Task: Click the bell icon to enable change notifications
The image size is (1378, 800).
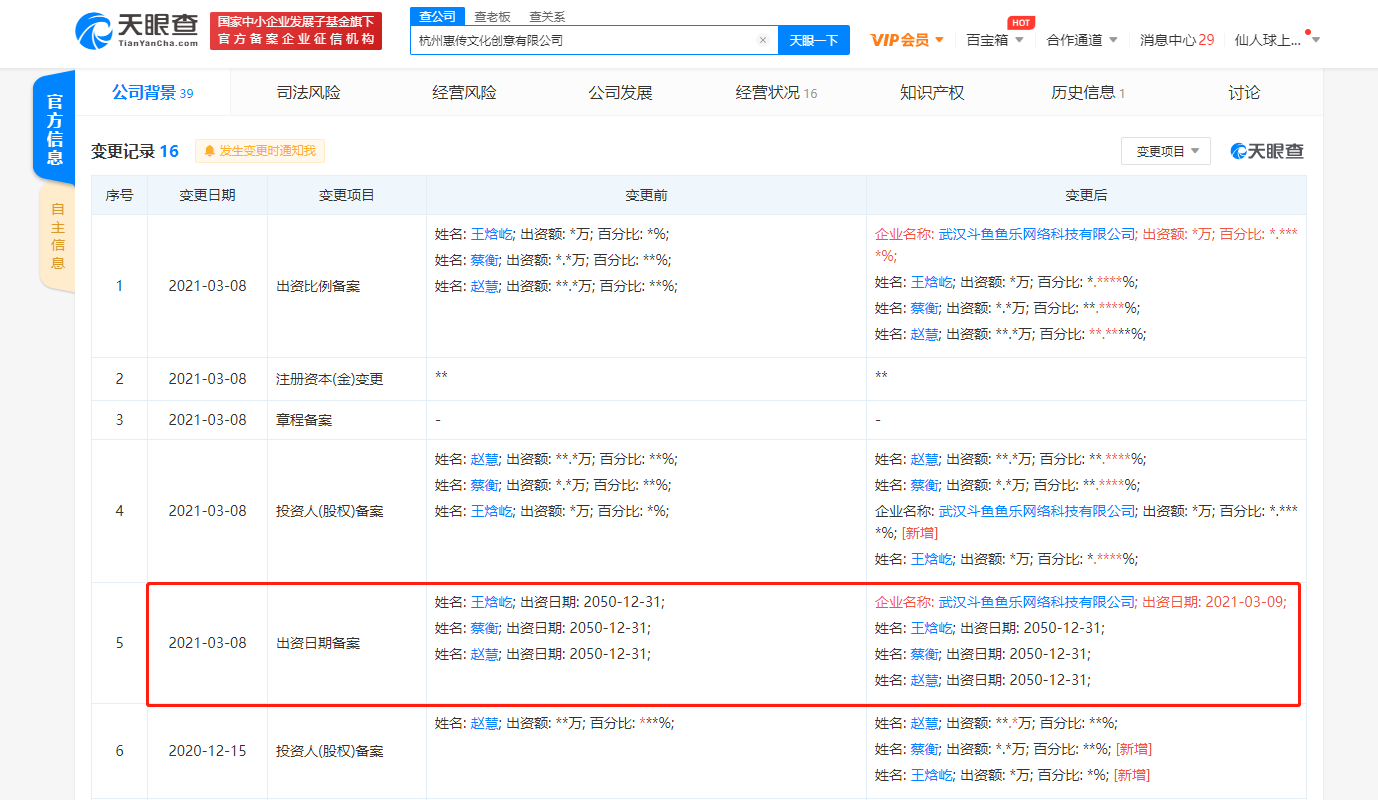Action: pyautogui.click(x=211, y=151)
